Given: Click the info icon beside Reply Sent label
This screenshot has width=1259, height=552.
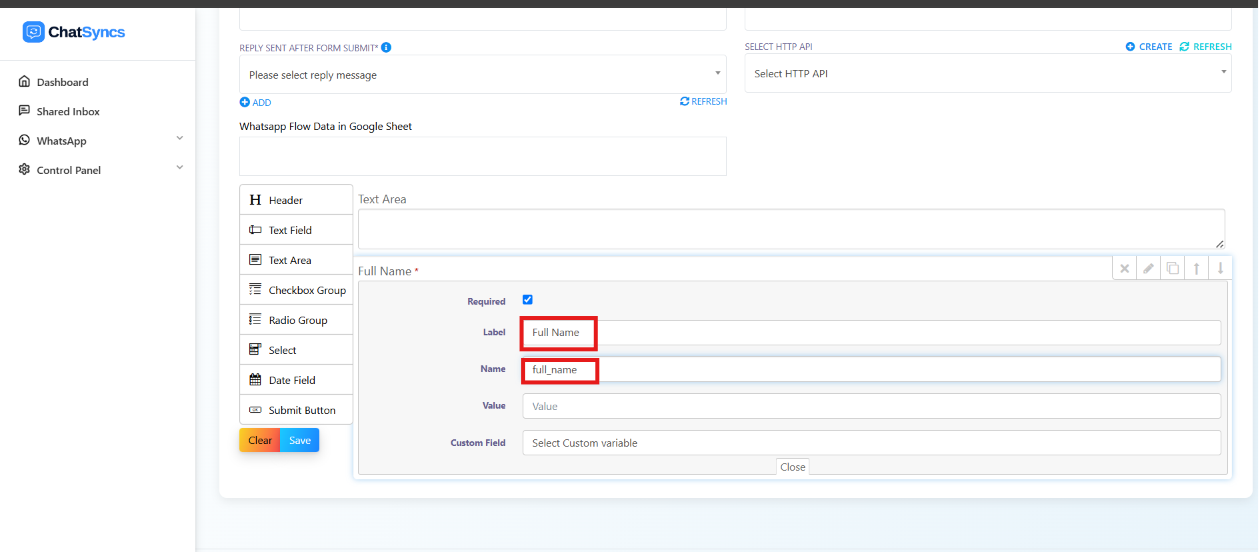Looking at the screenshot, I should click(386, 47).
